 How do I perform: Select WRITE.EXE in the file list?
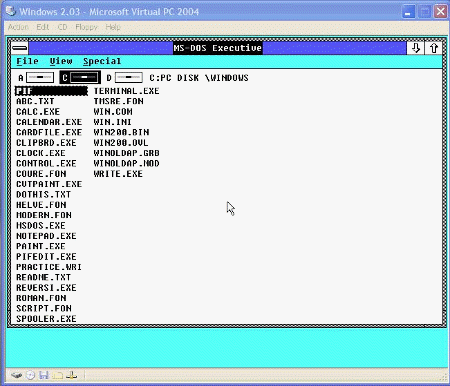(118, 174)
